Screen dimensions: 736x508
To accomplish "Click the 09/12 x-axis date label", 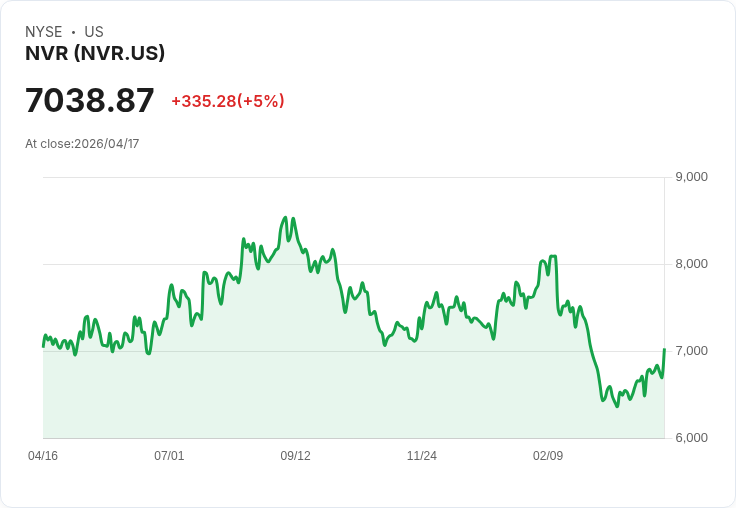I will pos(295,455).
